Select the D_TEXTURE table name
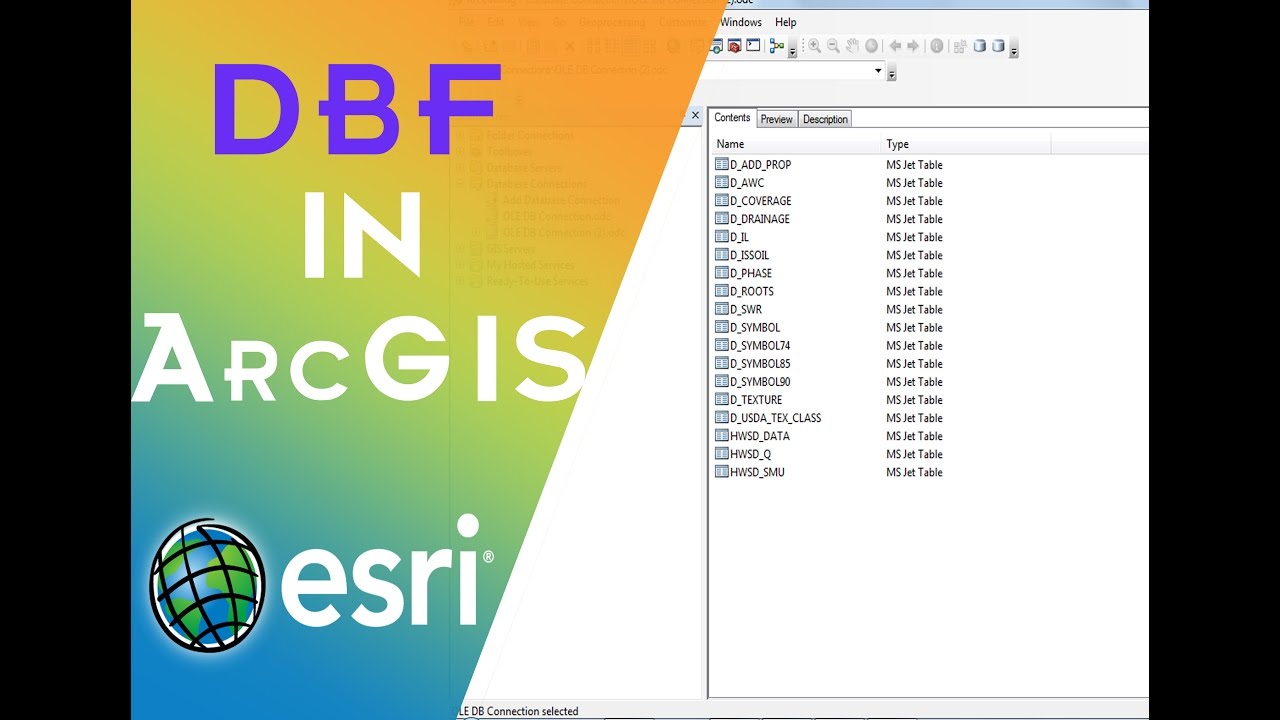The height and width of the screenshot is (720, 1280). pyautogui.click(x=756, y=399)
